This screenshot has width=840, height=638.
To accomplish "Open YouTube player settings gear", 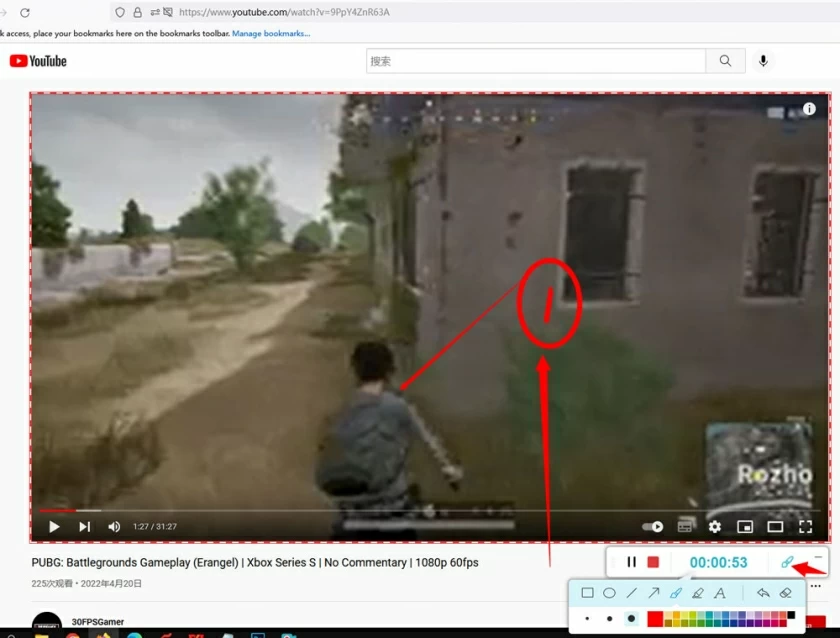I will tap(715, 526).
